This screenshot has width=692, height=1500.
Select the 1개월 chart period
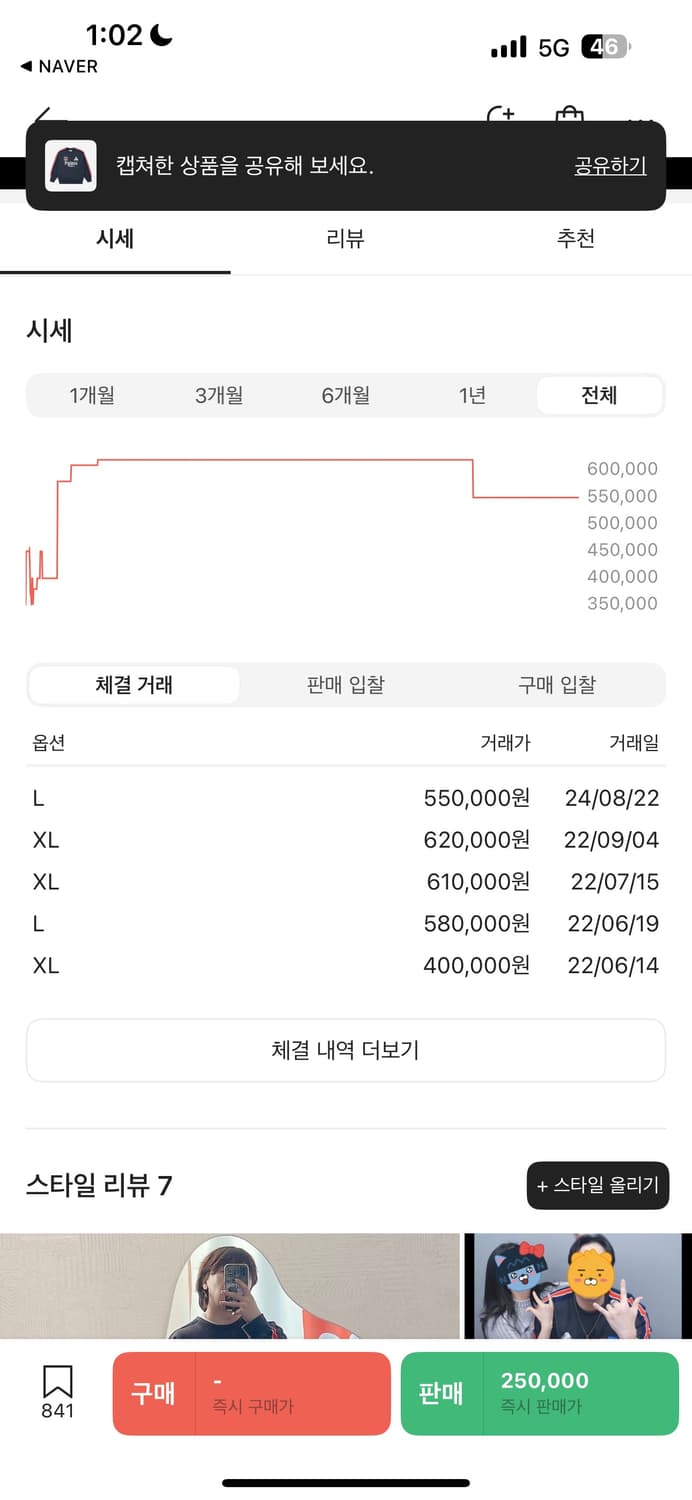pyautogui.click(x=92, y=395)
